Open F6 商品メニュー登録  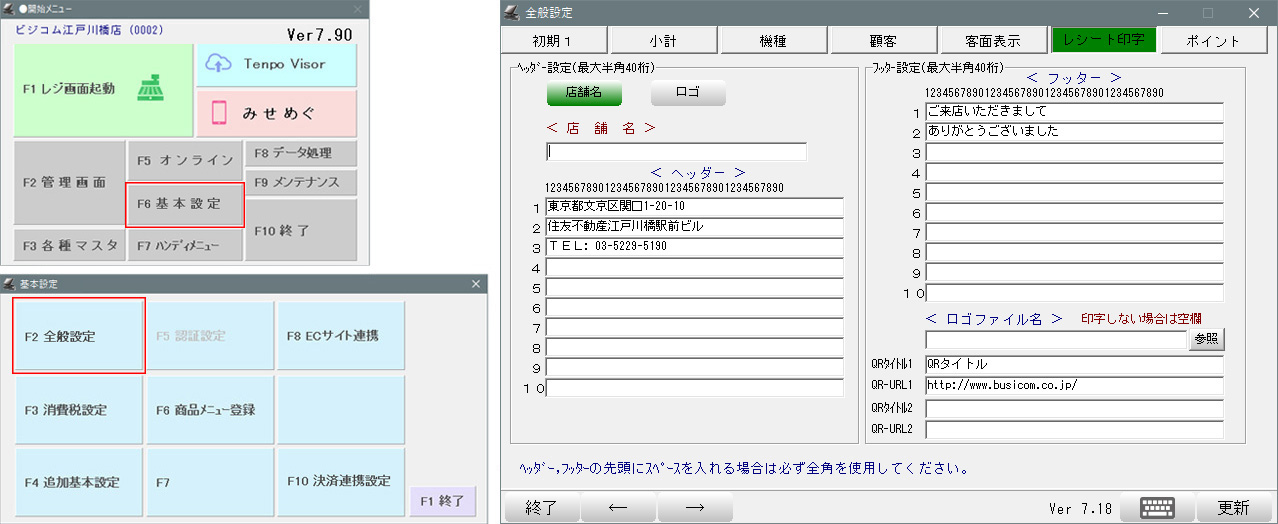[210, 410]
